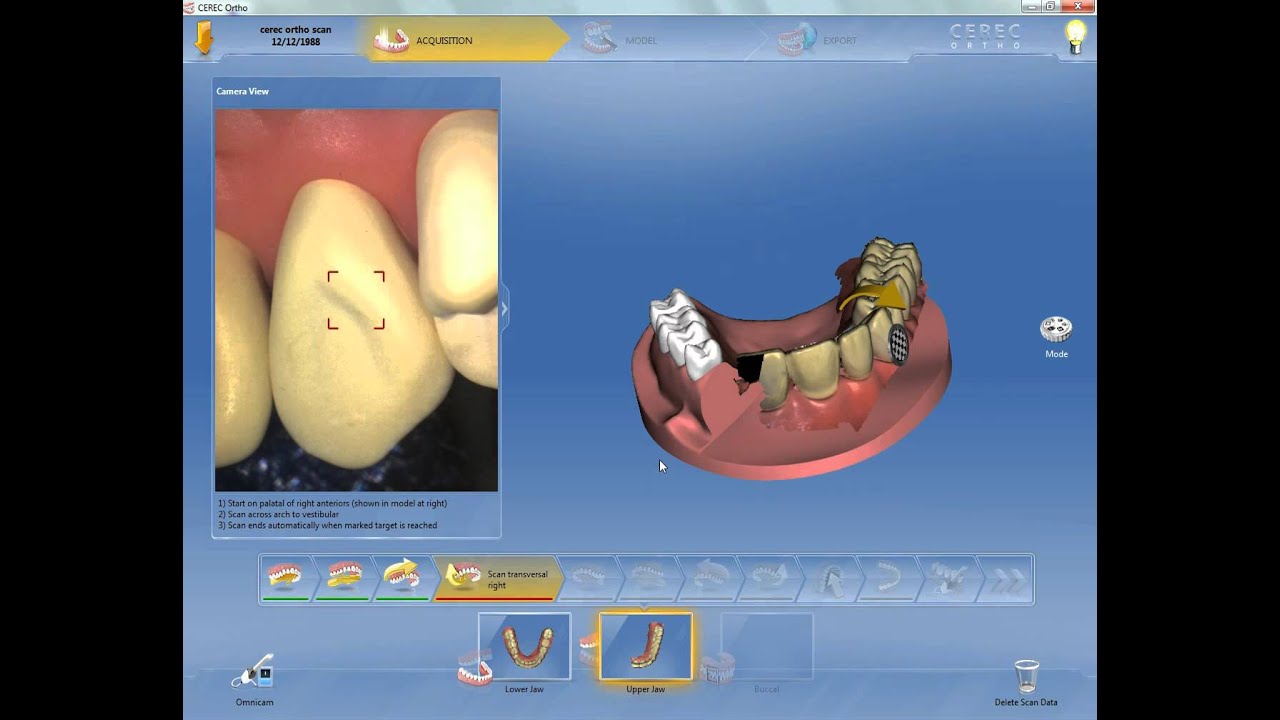Image resolution: width=1280 pixels, height=720 pixels.
Task: Click small jaw icon left of Lower Jaw
Action: (x=474, y=669)
